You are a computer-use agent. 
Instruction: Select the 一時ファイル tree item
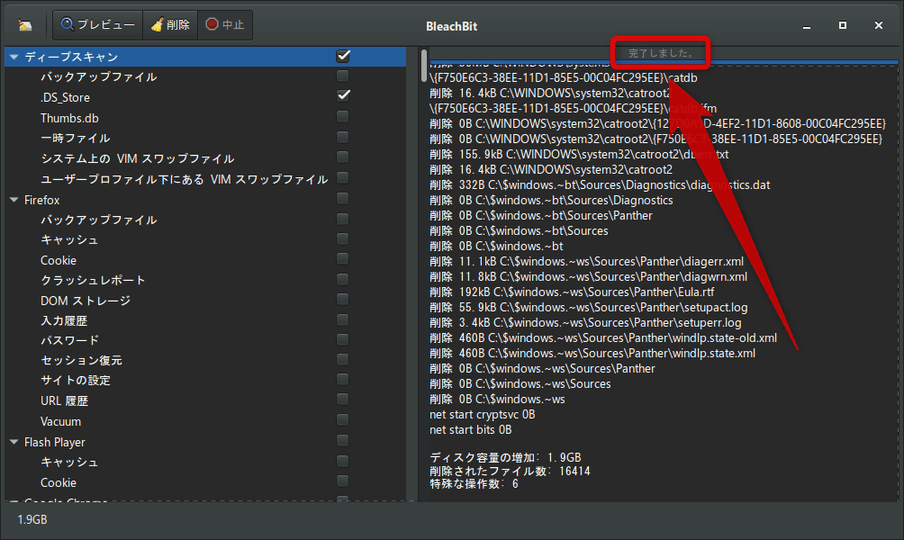point(75,138)
